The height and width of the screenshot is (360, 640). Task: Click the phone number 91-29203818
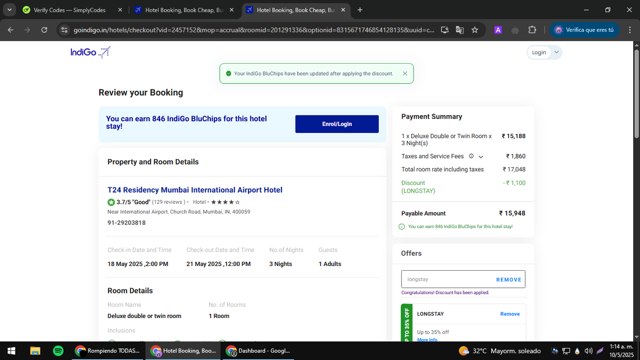[x=127, y=223]
